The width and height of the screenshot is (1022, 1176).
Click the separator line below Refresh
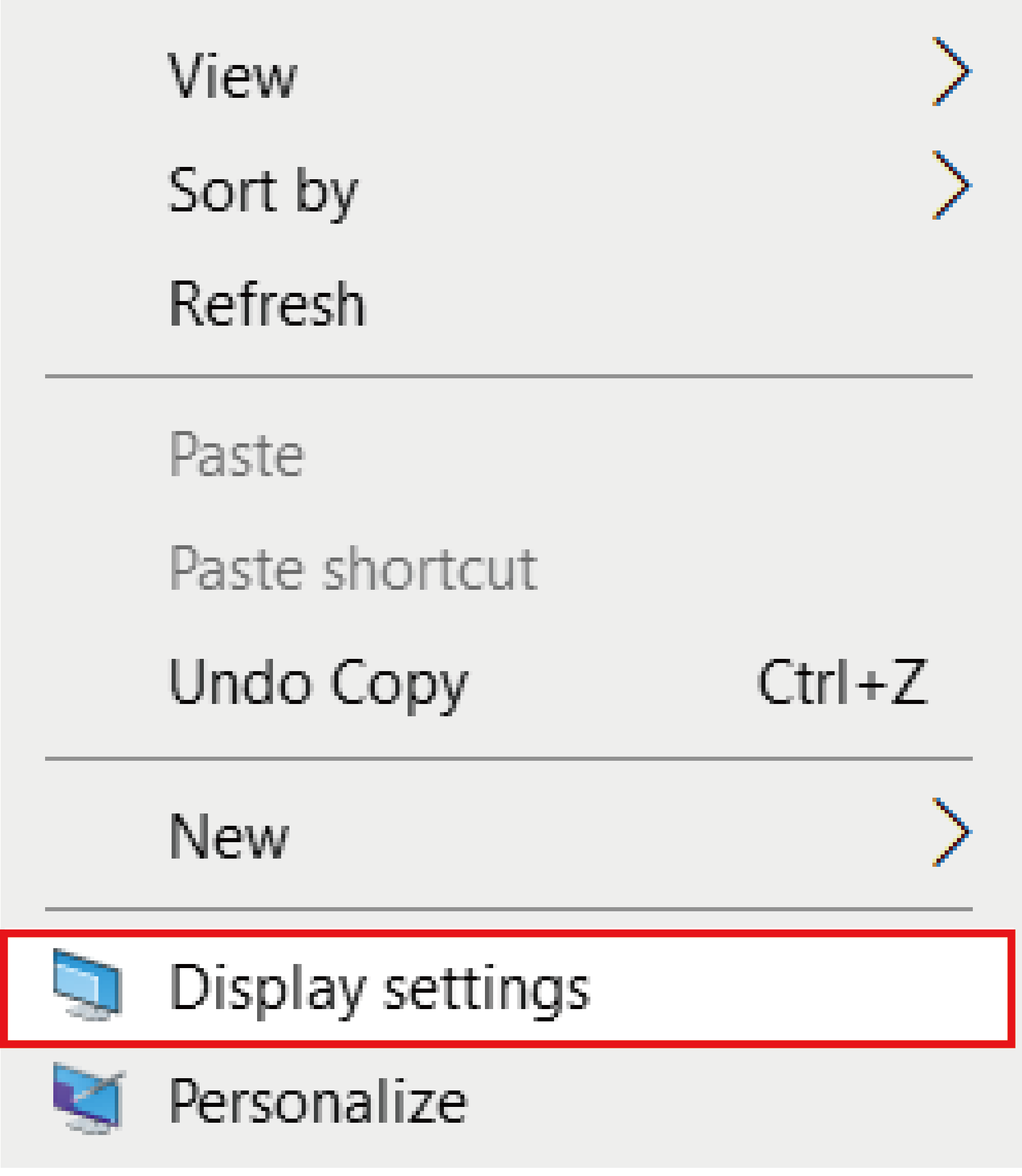(508, 376)
